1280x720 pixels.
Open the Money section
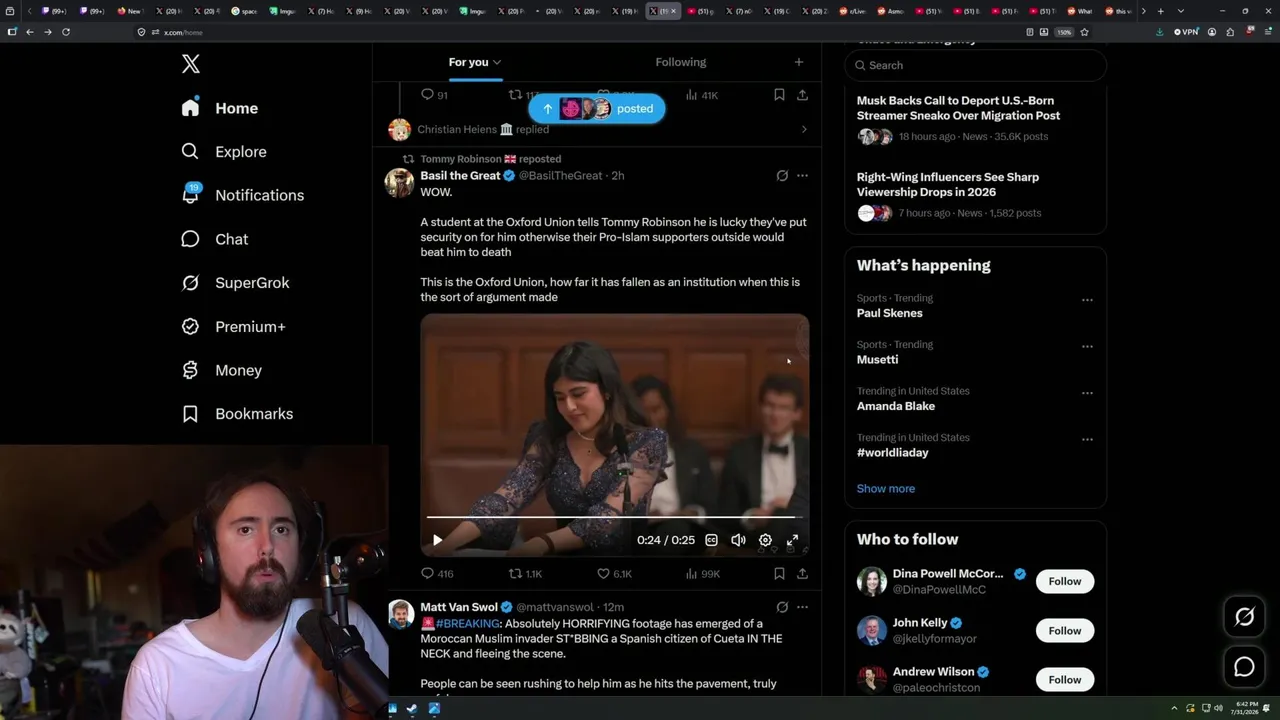point(221,370)
